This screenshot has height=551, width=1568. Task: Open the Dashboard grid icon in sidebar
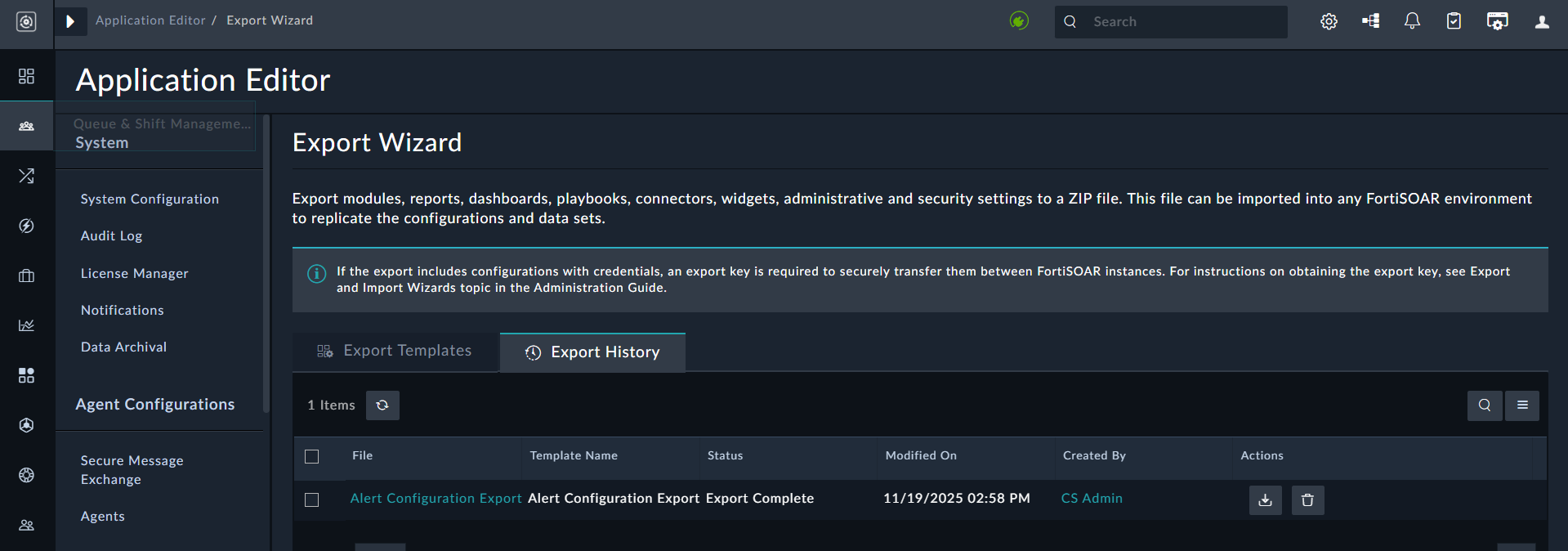(x=26, y=76)
